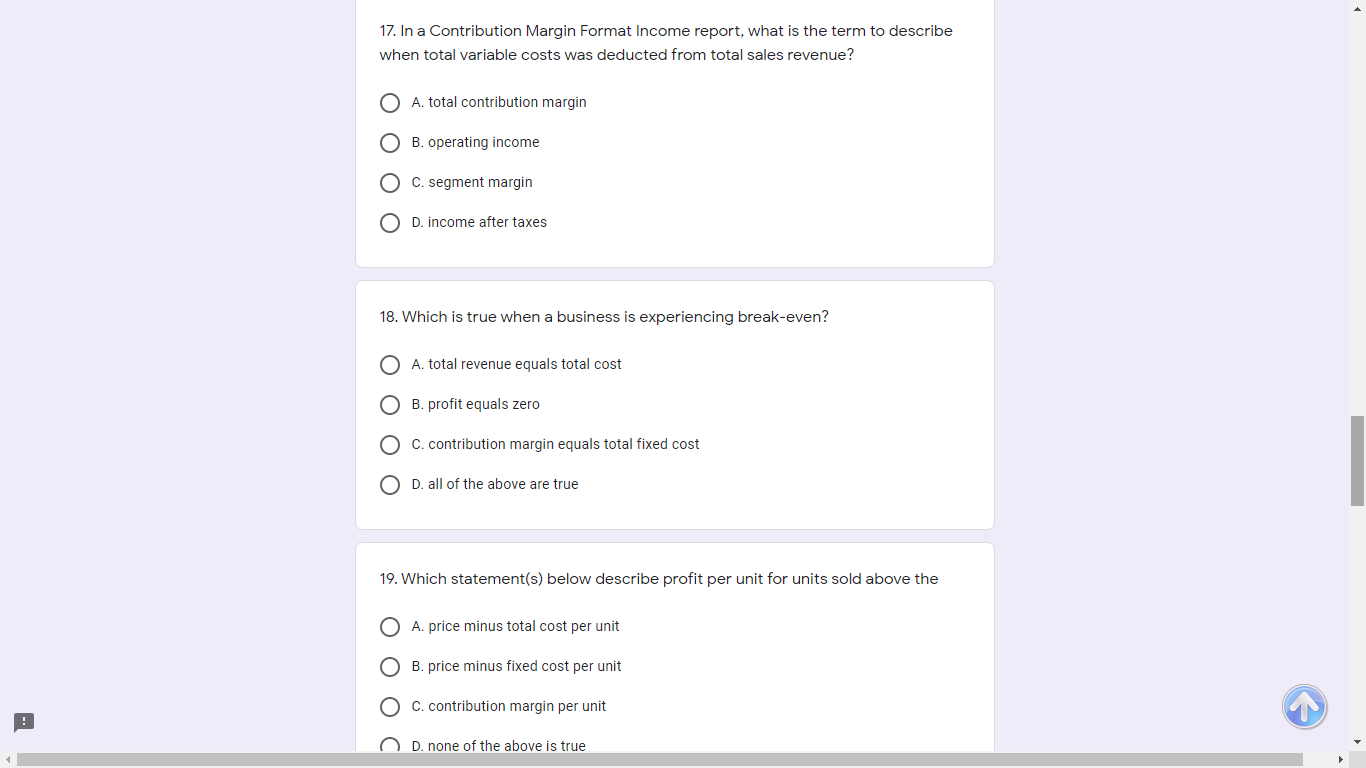Choose B. profit equals zero for question 18

coord(390,404)
